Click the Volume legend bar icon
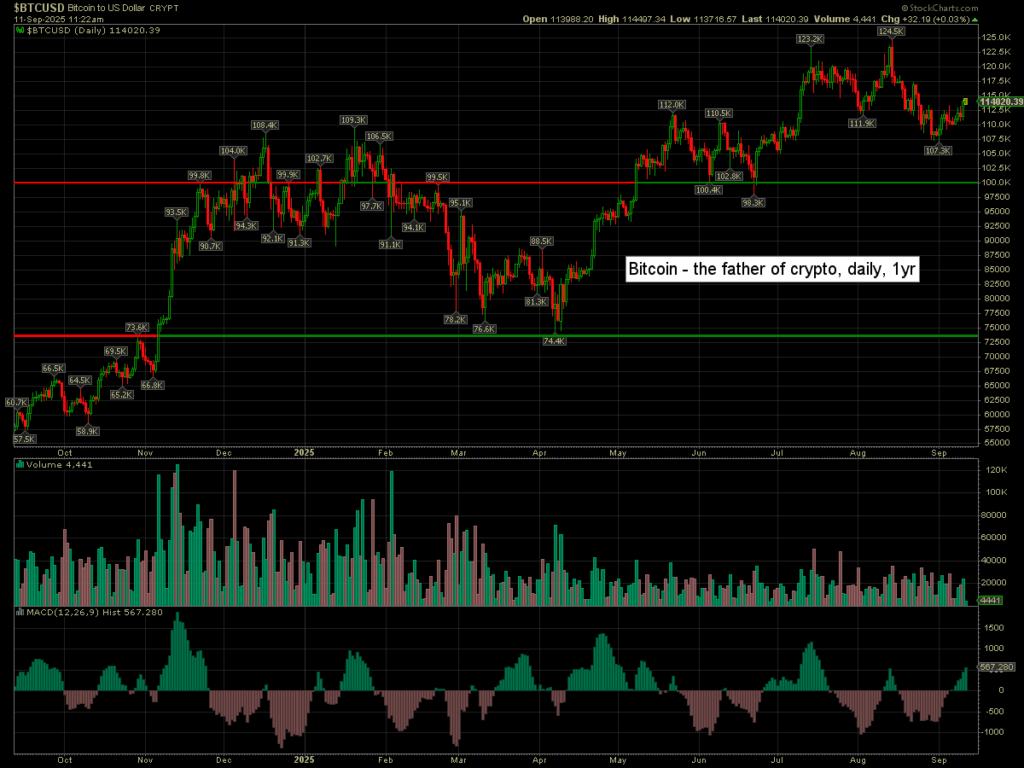This screenshot has height=768, width=1024. click(x=19, y=462)
